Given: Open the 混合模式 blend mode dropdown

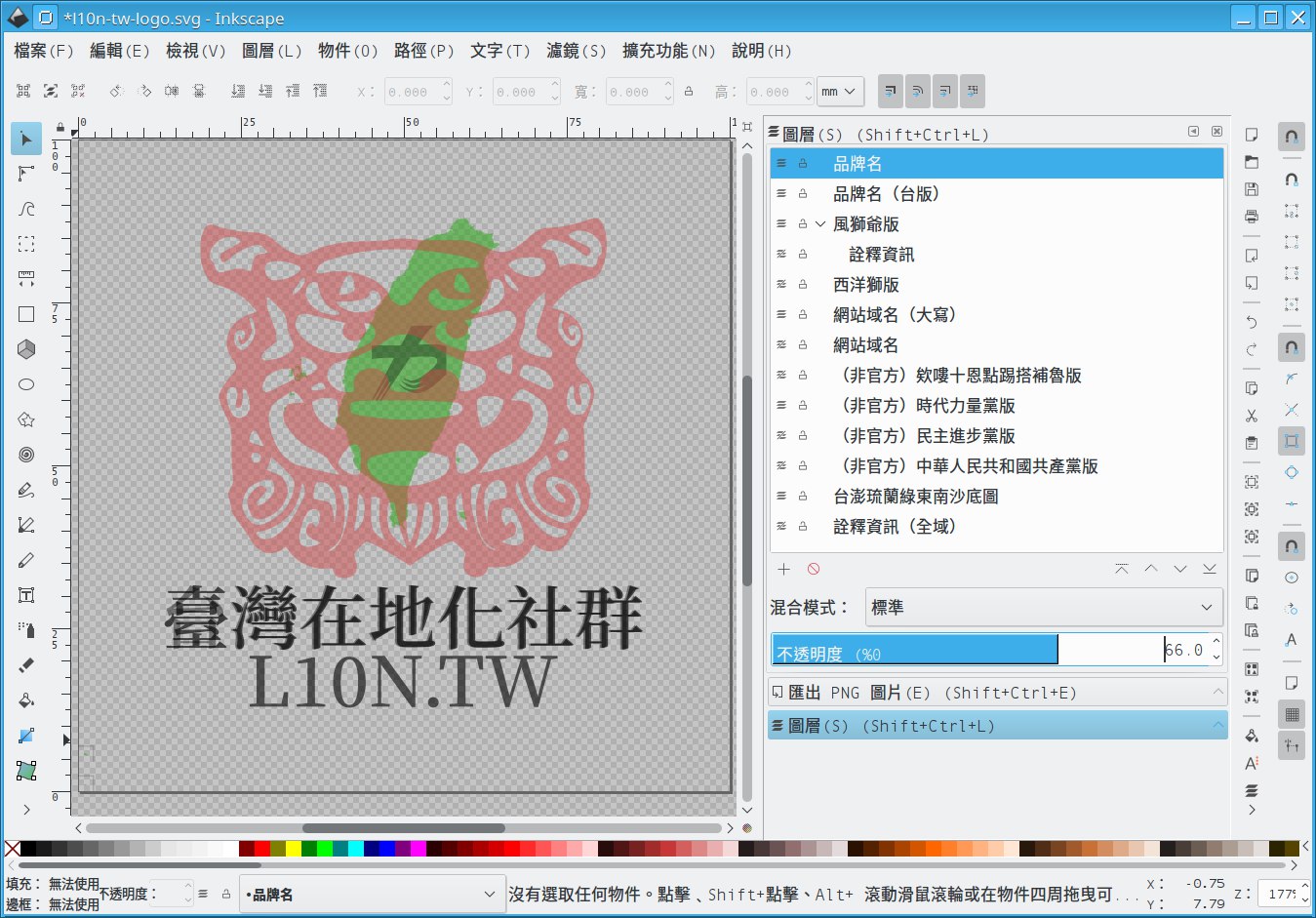Looking at the screenshot, I should click(1045, 608).
